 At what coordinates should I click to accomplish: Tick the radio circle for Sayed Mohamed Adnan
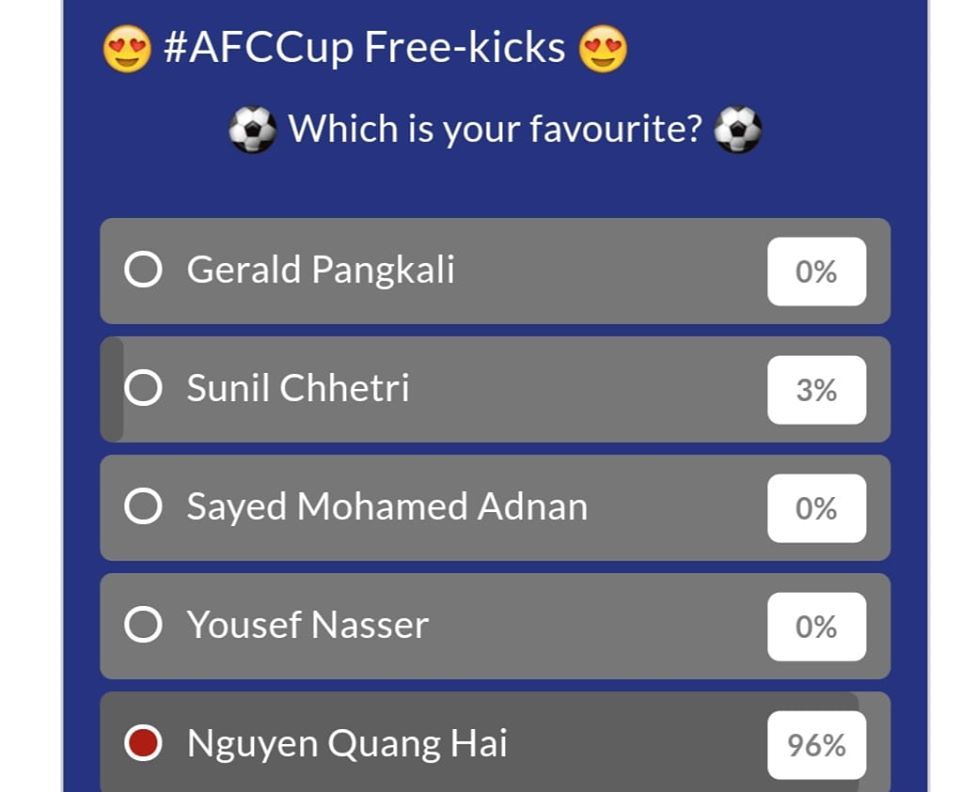click(143, 507)
